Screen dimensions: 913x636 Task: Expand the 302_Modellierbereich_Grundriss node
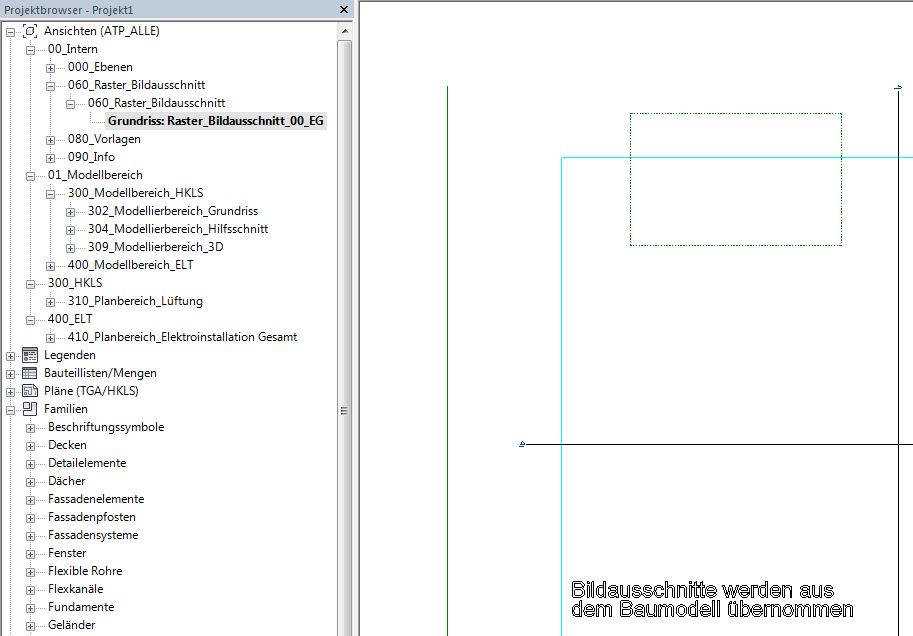(71, 211)
